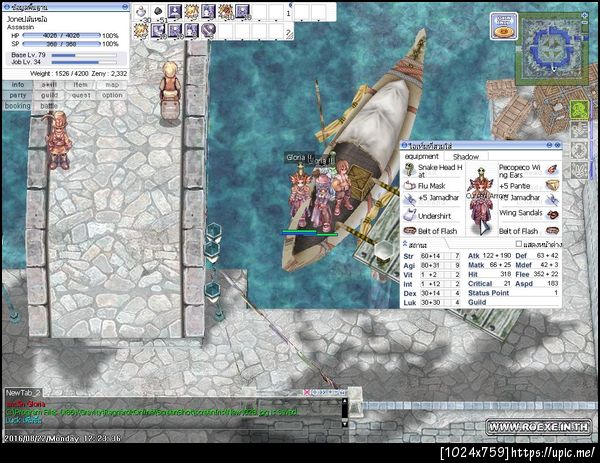
Task: Collapse the status section double chevron
Action: 405,243
